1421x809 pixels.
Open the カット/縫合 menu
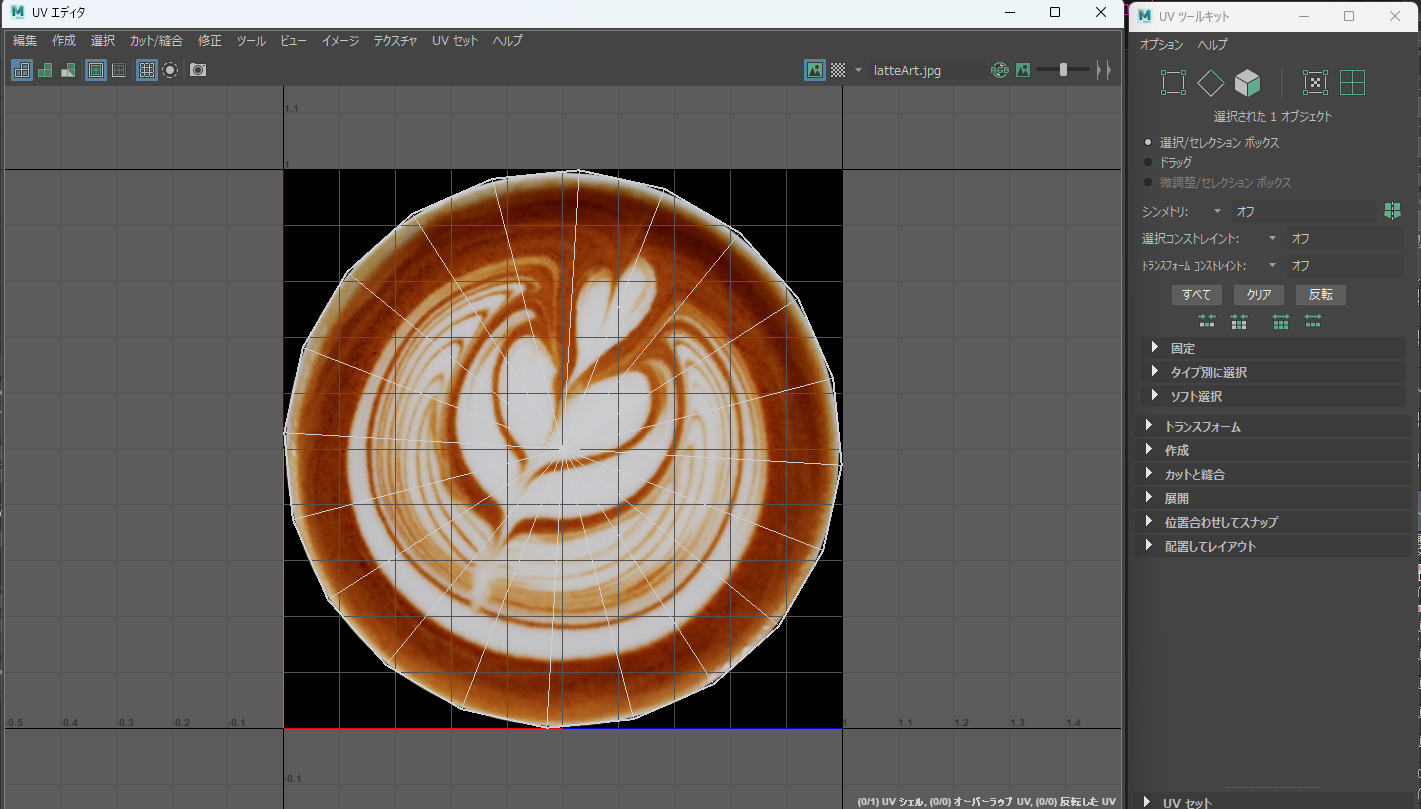pos(156,41)
